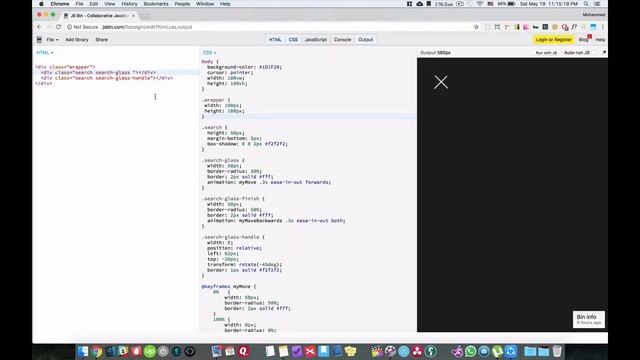The width and height of the screenshot is (640, 360).
Task: Select the JS Bin browser tab
Action: 98,16
